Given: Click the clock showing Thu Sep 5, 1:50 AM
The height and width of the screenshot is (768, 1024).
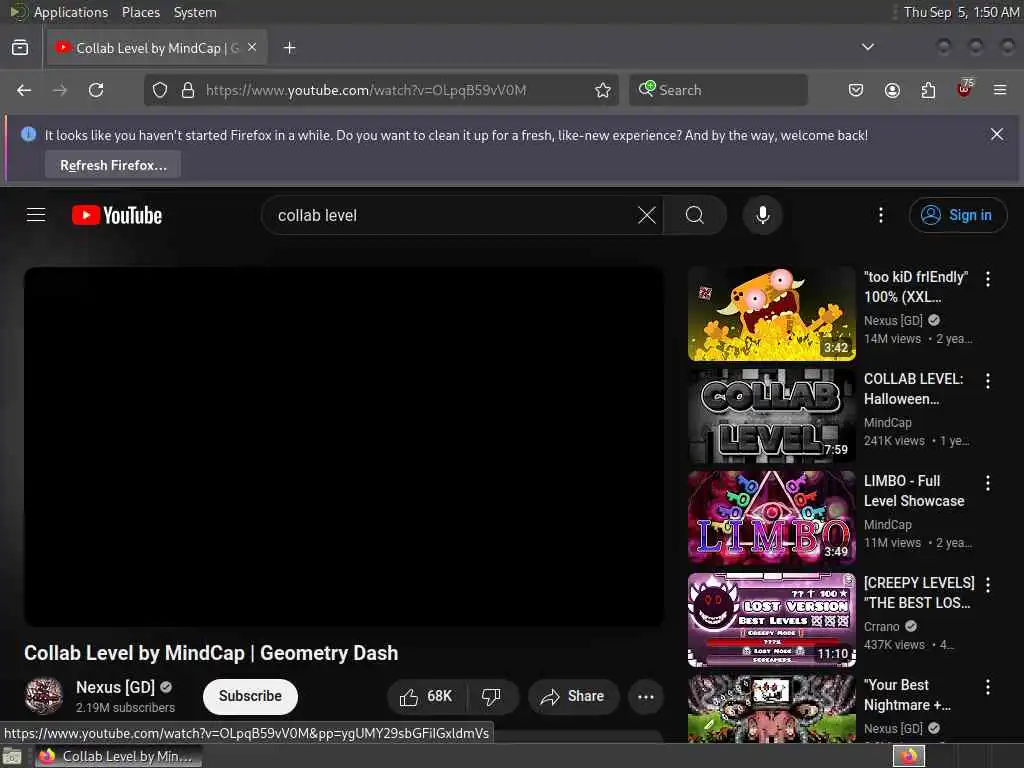Looking at the screenshot, I should pos(961,12).
